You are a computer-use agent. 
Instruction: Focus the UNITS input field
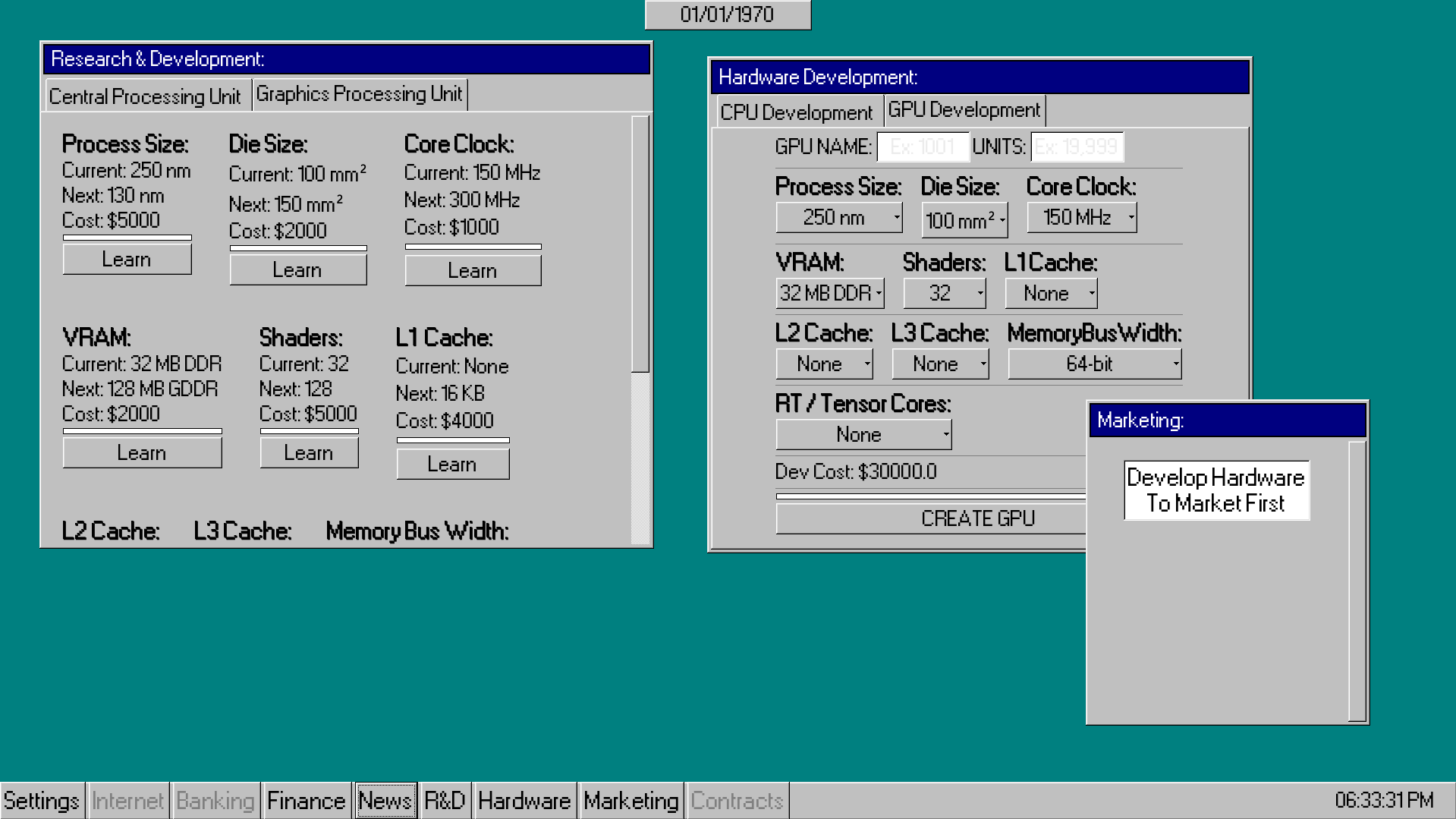point(1077,146)
